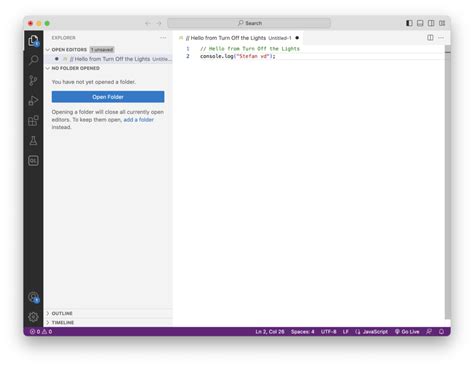
Task: Select the Untitled-1 editor tab
Action: point(239,38)
